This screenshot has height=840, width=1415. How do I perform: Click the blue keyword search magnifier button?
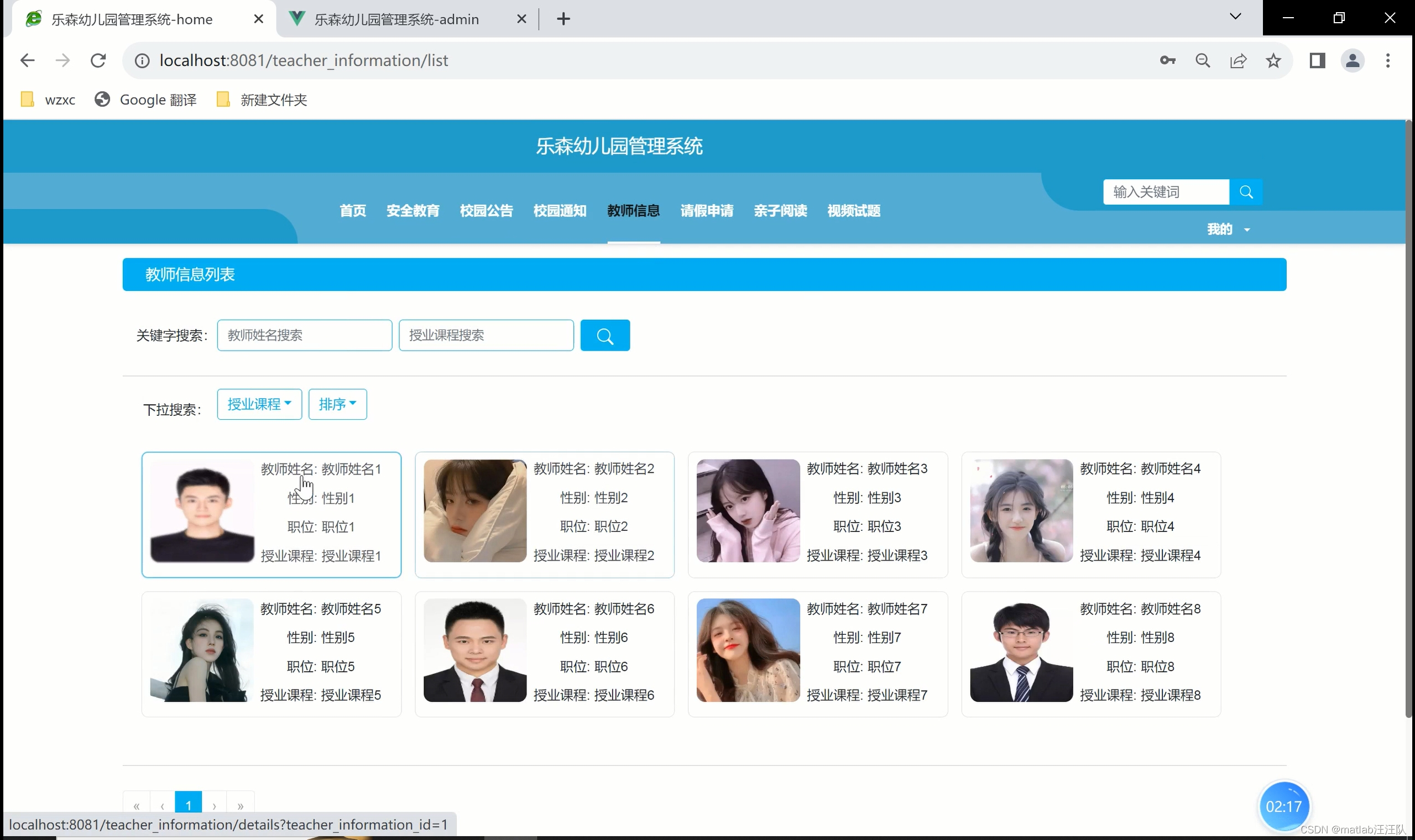[604, 336]
